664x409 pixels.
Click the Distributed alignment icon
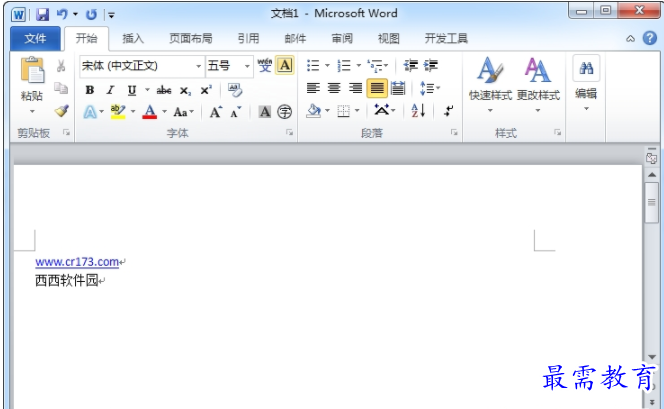click(x=398, y=88)
